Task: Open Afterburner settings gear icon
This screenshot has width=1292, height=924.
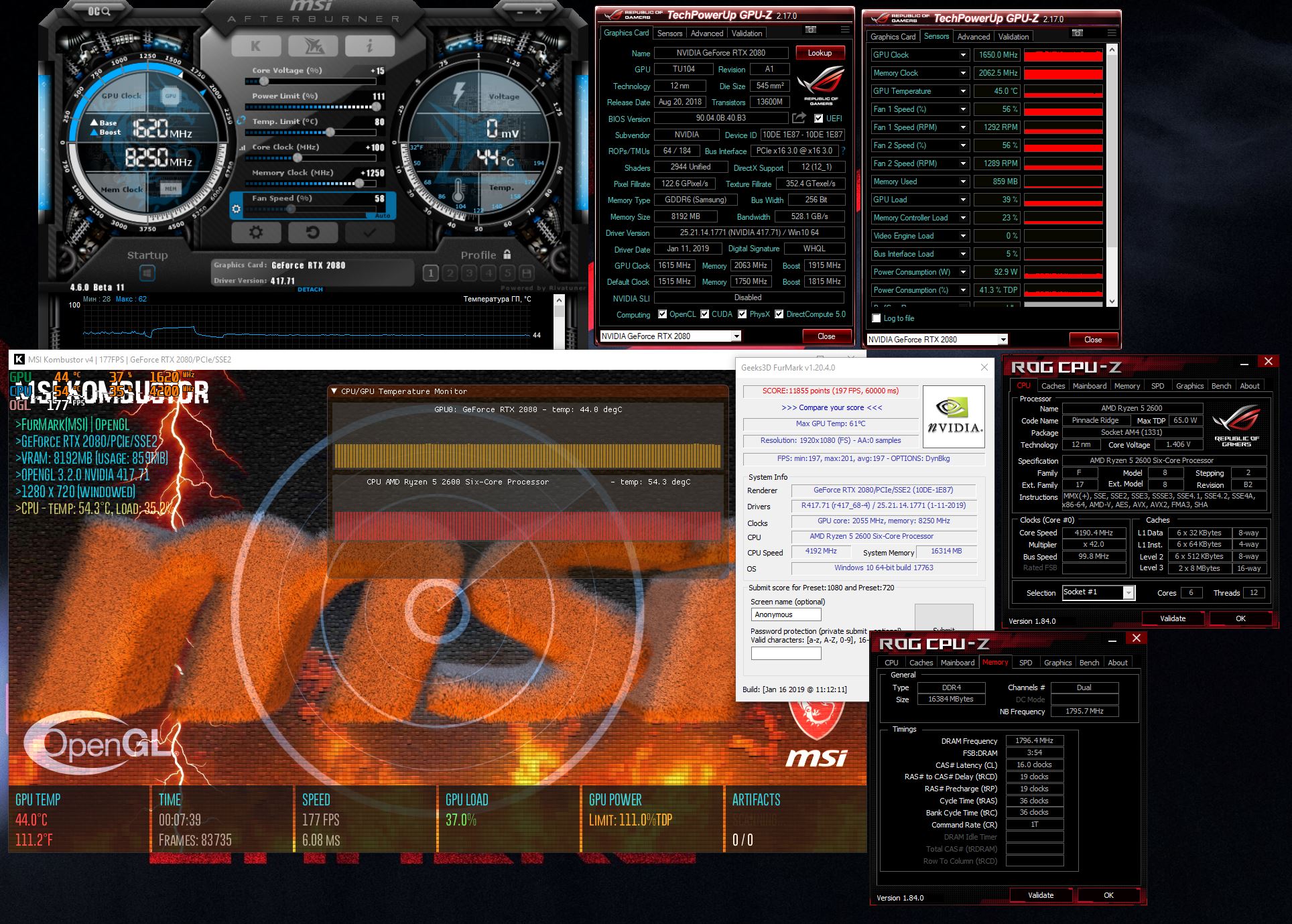Action: [x=255, y=233]
